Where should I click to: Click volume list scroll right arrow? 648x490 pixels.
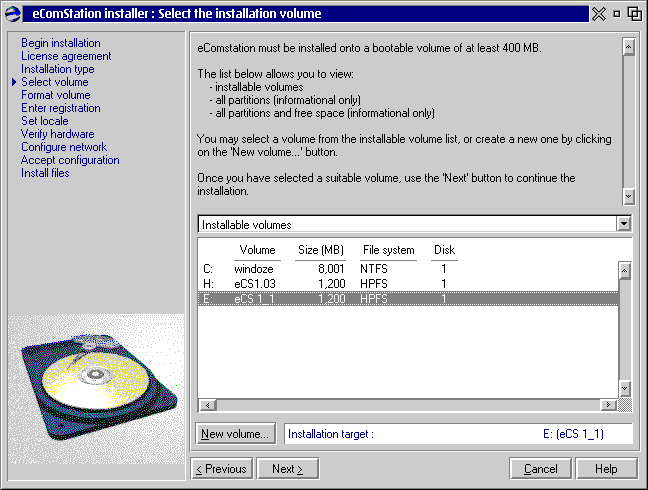pyautogui.click(x=608, y=405)
